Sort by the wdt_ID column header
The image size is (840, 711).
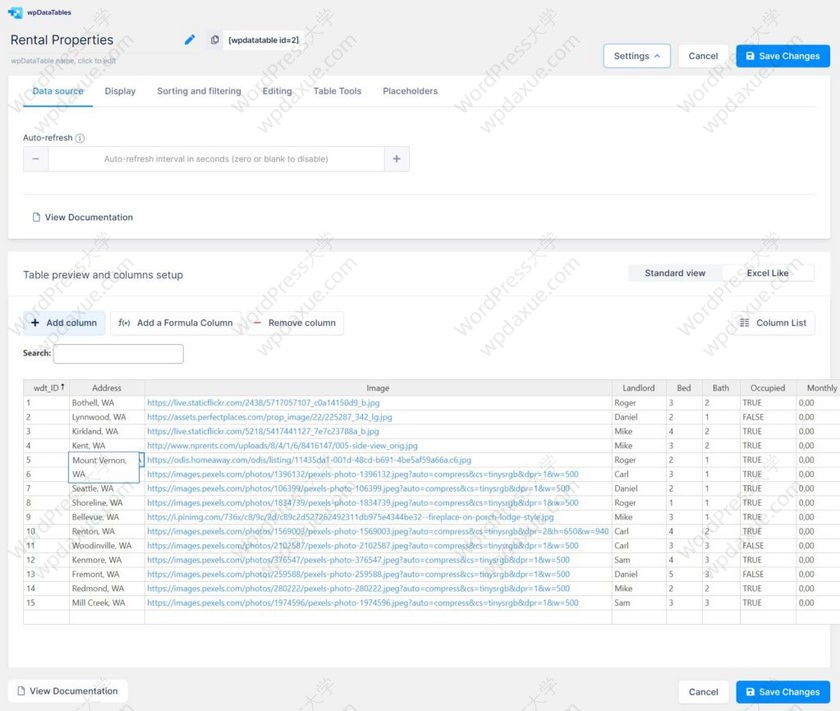[x=47, y=388]
